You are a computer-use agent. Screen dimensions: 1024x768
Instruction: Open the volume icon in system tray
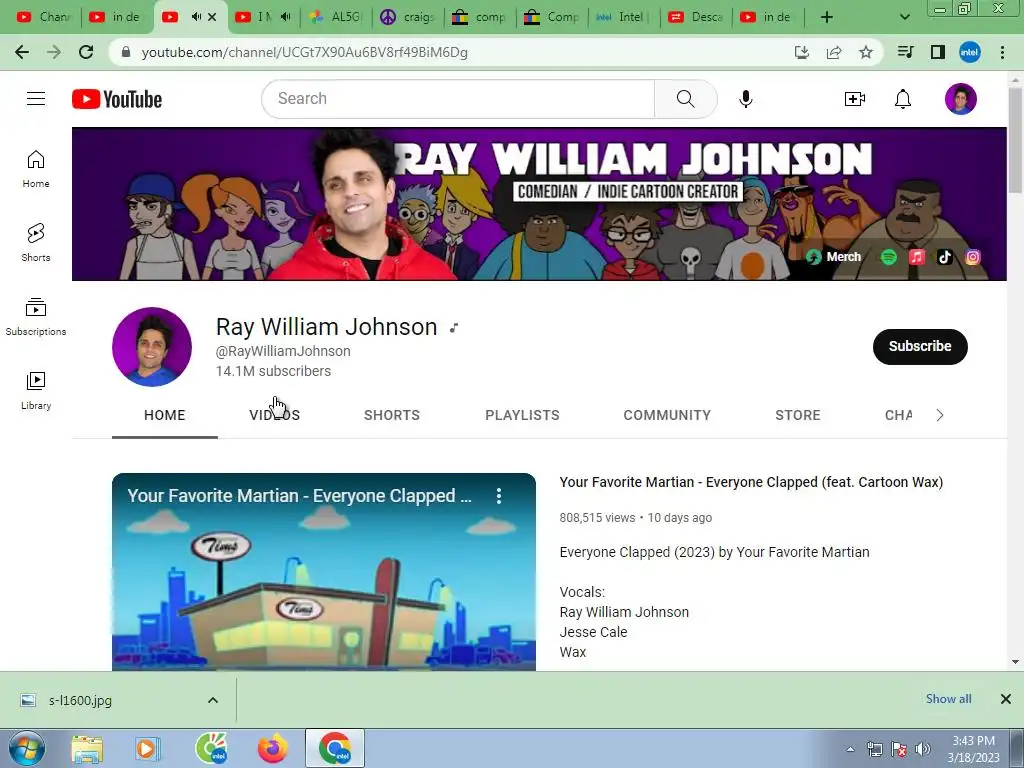922,750
